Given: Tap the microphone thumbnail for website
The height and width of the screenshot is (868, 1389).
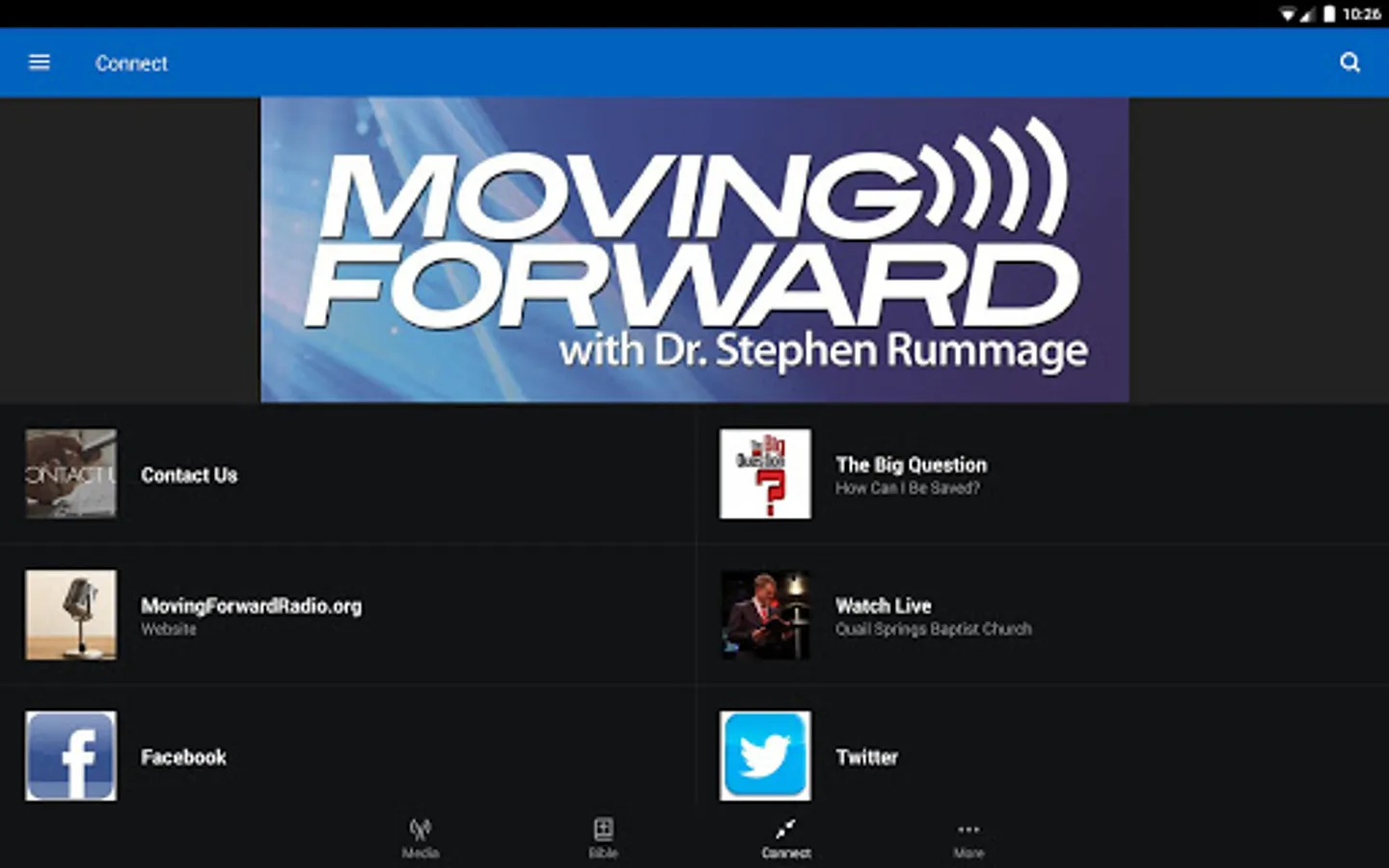Looking at the screenshot, I should 71,614.
